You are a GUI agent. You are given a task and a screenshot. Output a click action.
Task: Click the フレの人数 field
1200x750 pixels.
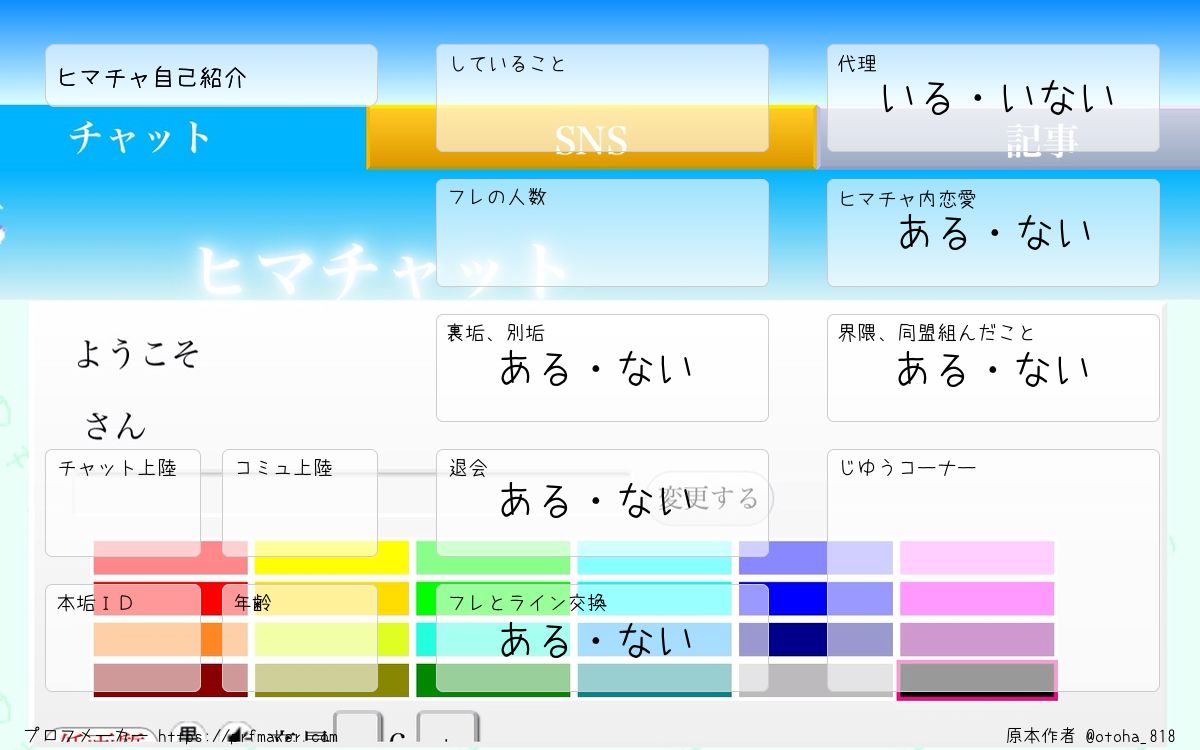(x=602, y=233)
